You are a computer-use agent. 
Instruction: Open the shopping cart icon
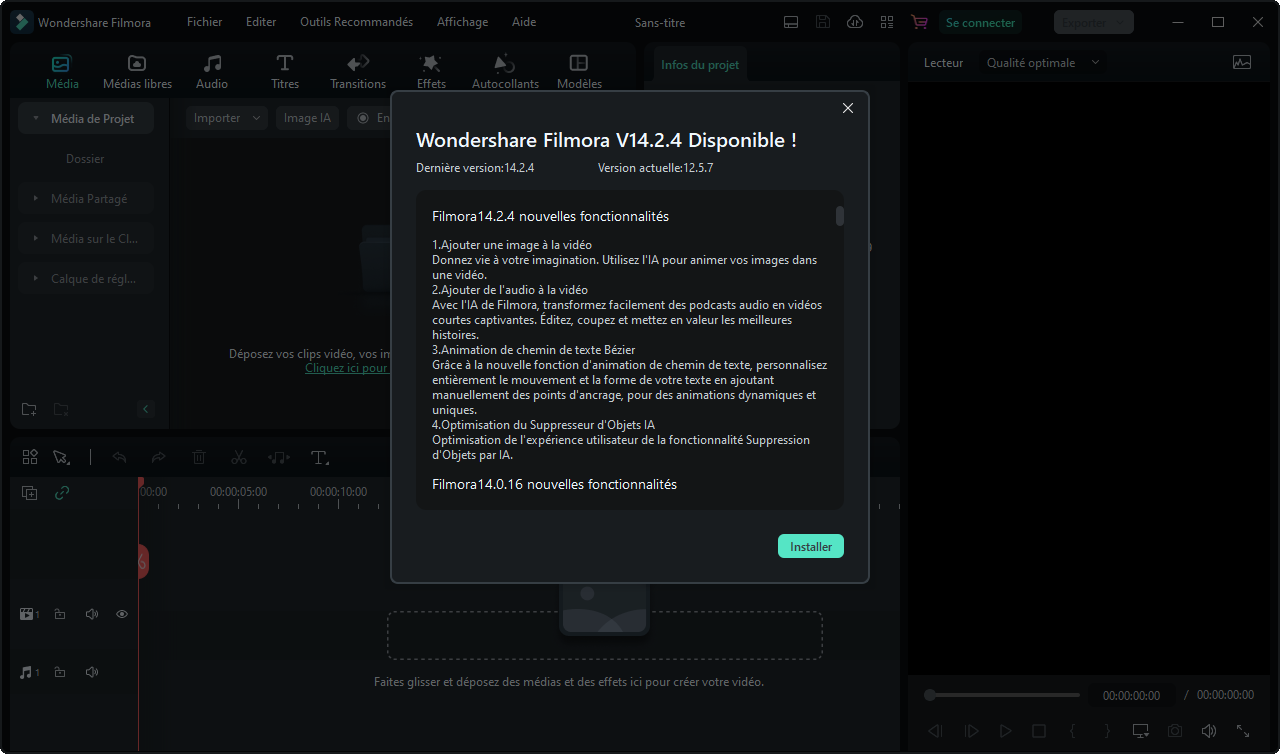pos(919,22)
